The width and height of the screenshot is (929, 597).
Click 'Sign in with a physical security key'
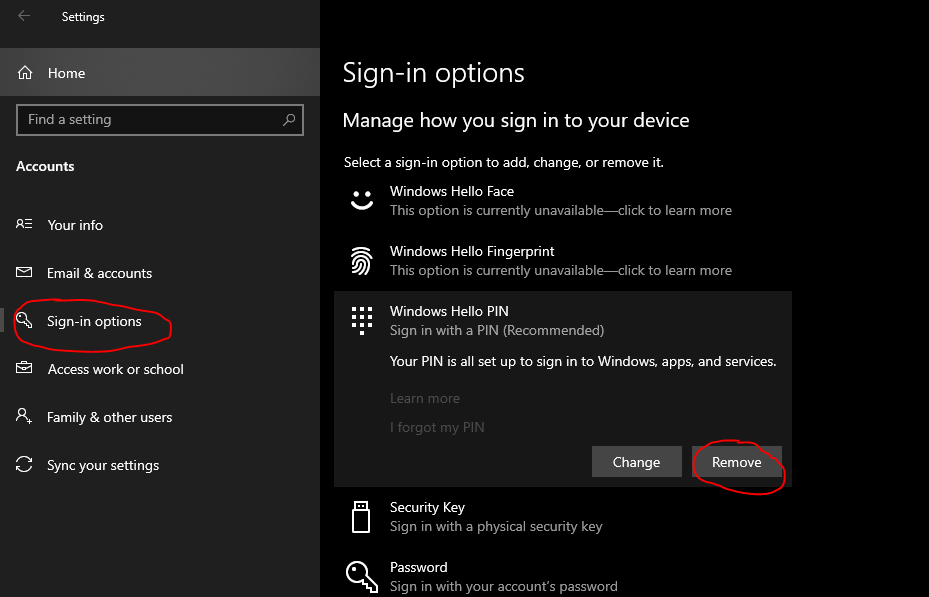[496, 527]
